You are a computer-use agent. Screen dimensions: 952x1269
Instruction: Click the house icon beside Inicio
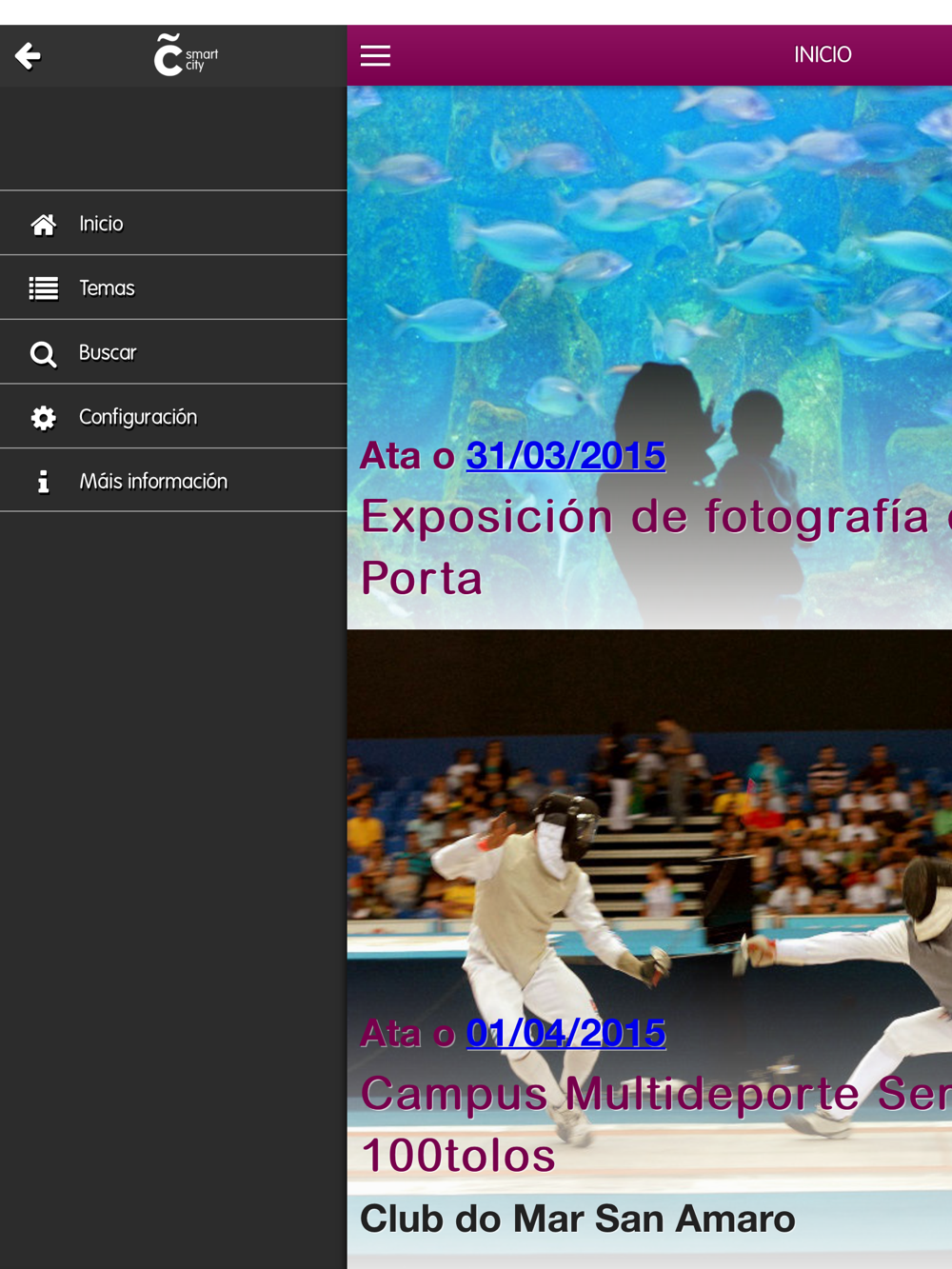coord(43,225)
